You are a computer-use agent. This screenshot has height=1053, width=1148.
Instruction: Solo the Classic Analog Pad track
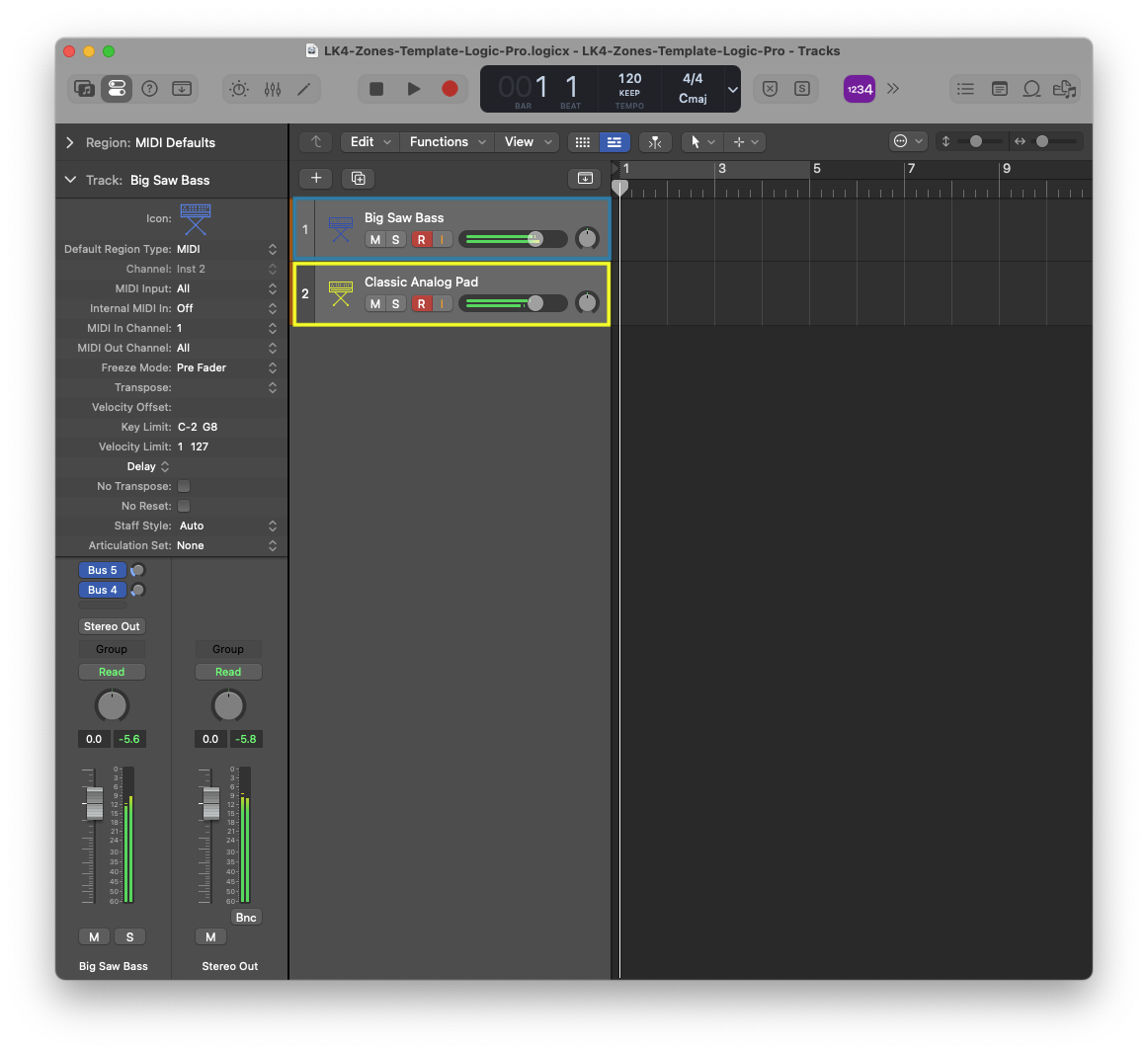coord(395,303)
